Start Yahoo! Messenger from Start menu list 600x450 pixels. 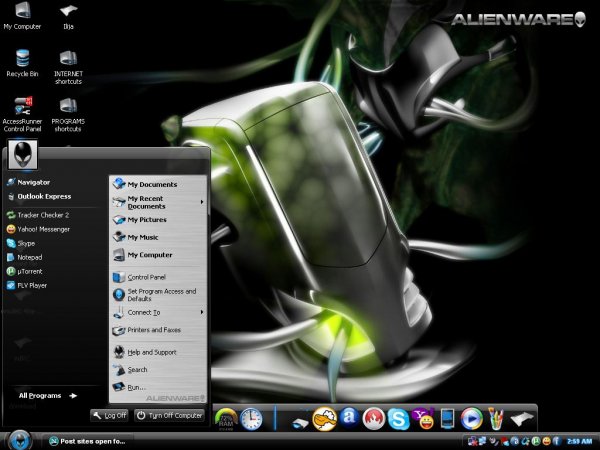point(38,229)
